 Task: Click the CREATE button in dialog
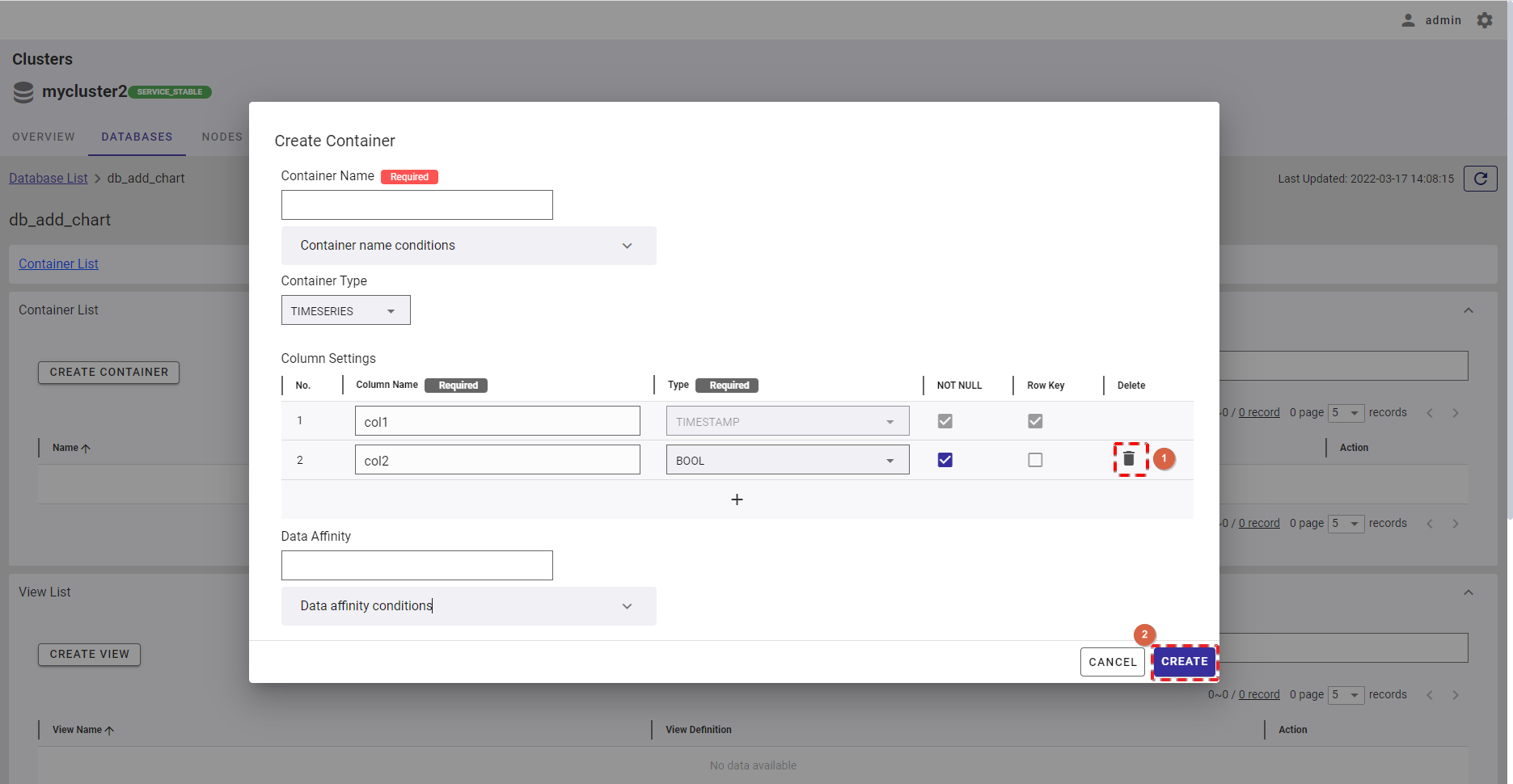1184,661
